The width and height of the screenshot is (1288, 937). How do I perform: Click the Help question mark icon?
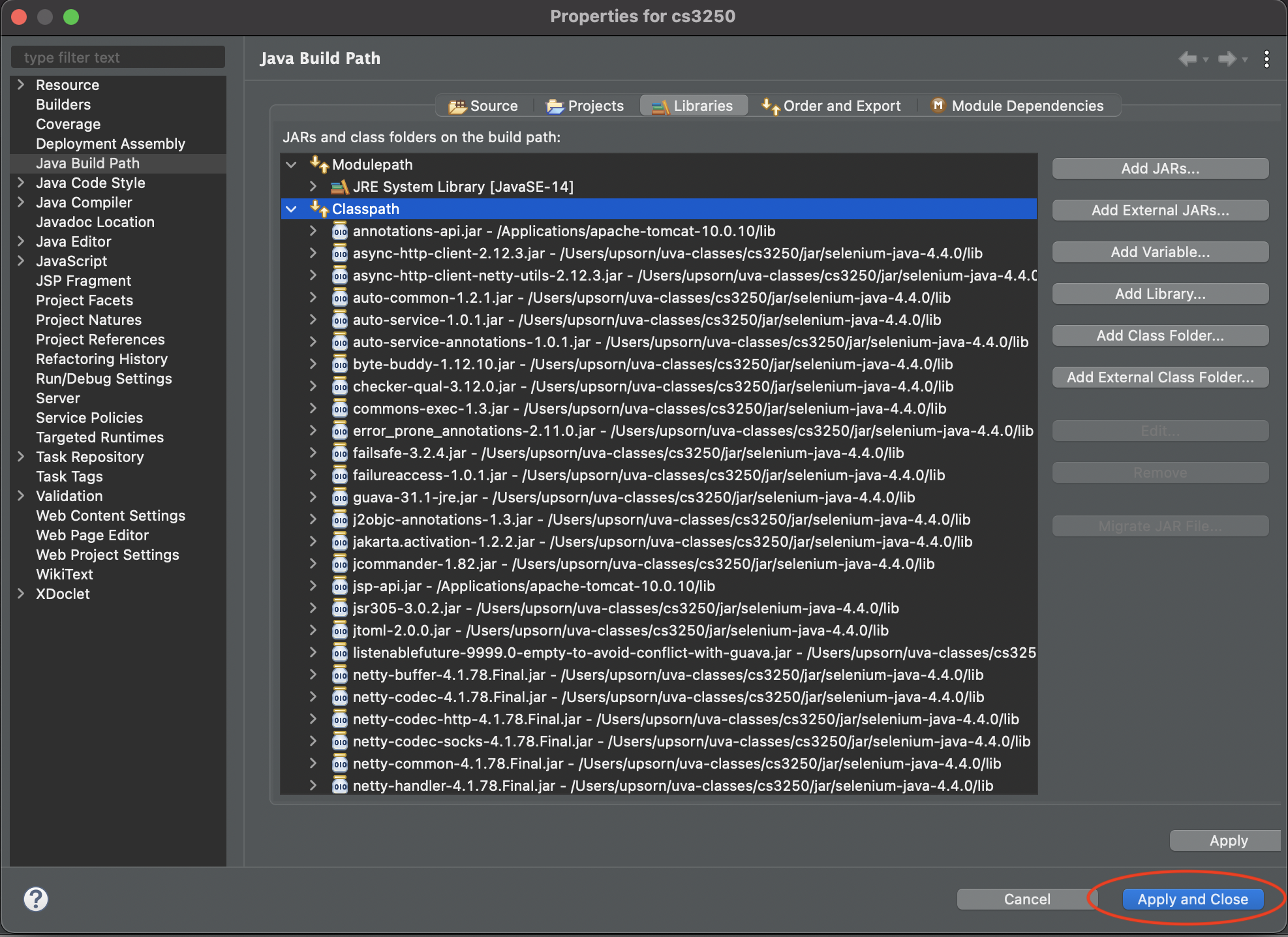[36, 899]
